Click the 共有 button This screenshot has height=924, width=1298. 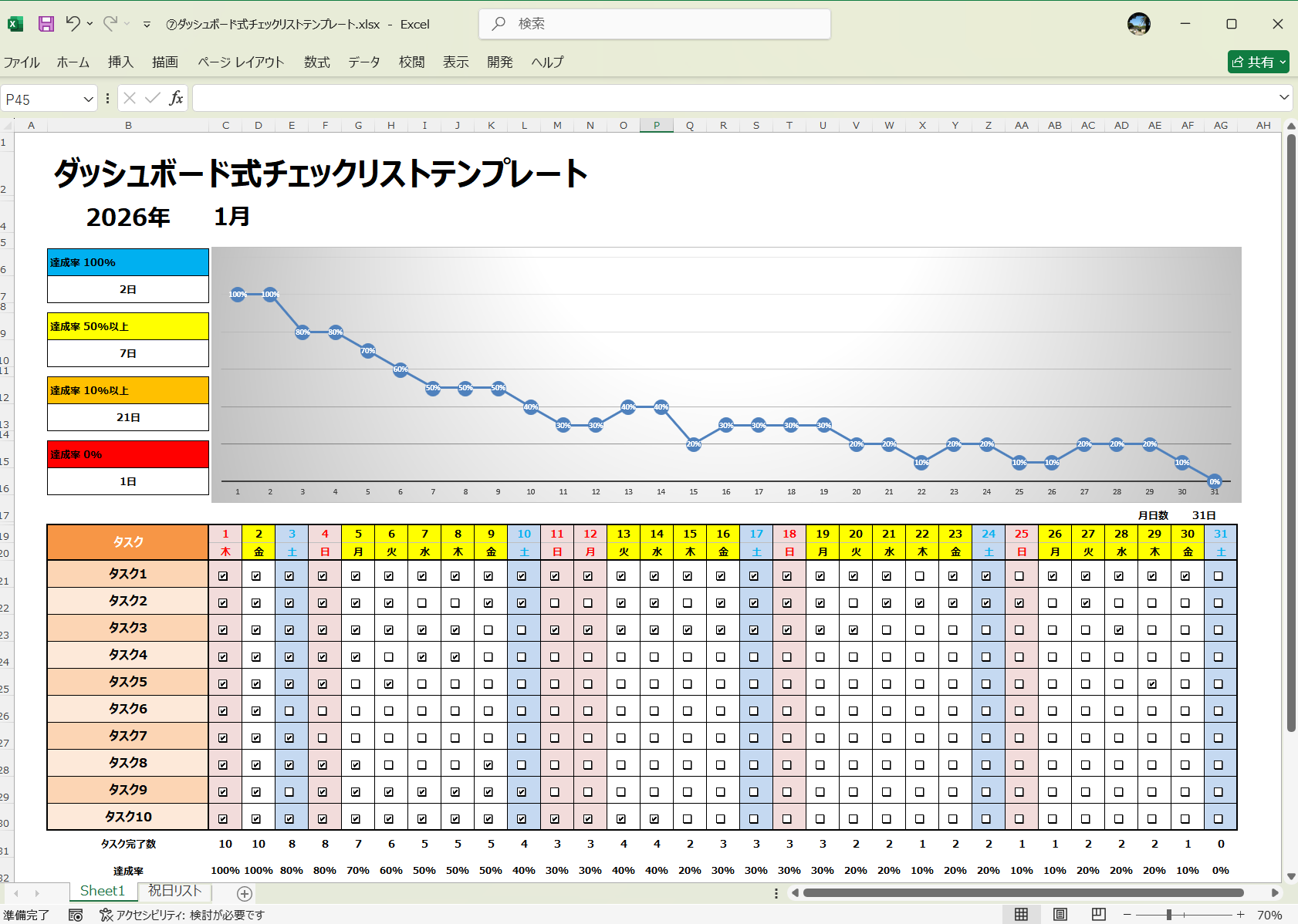click(1258, 62)
